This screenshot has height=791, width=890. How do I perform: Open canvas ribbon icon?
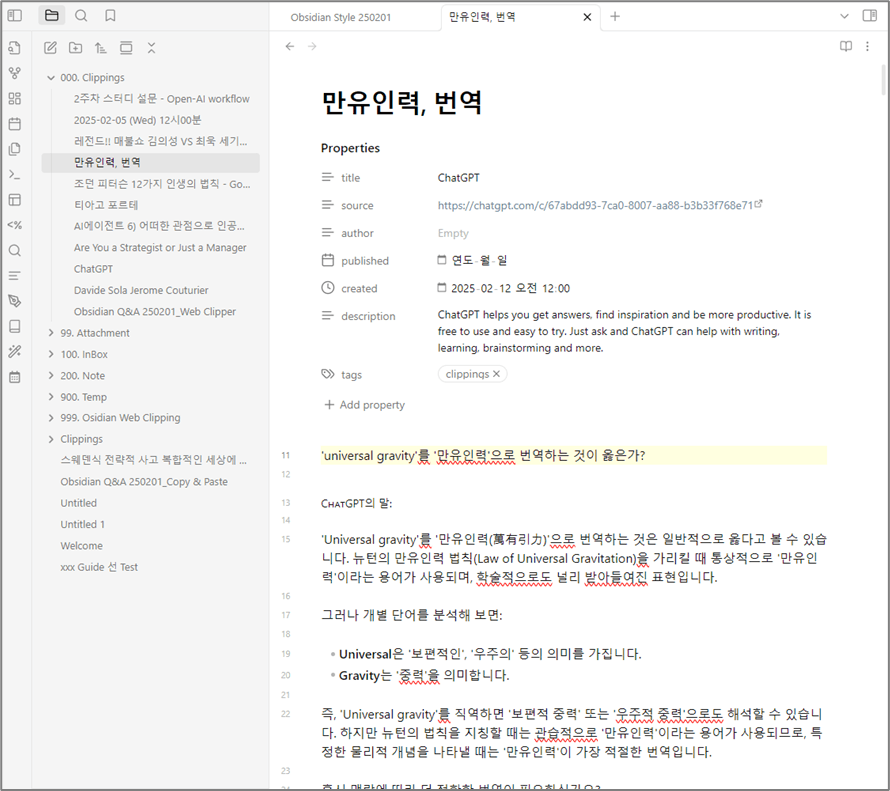15,99
